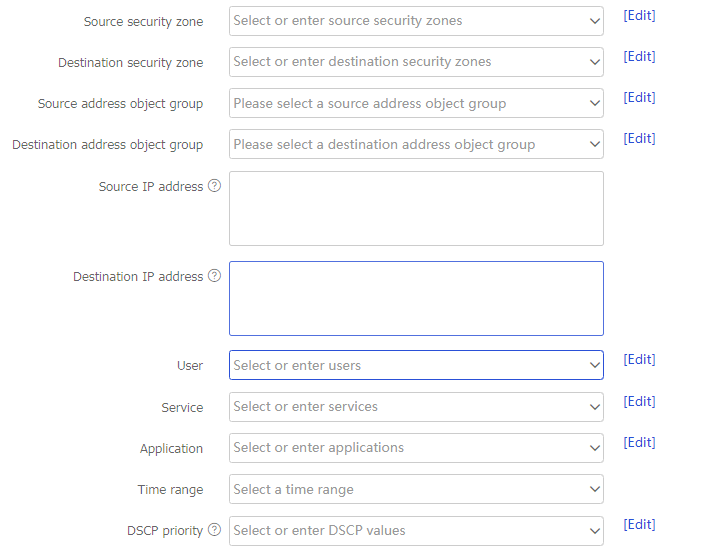Image resolution: width=709 pixels, height=552 pixels.
Task: Click help icon beside DSCP priority
Action: (x=214, y=530)
